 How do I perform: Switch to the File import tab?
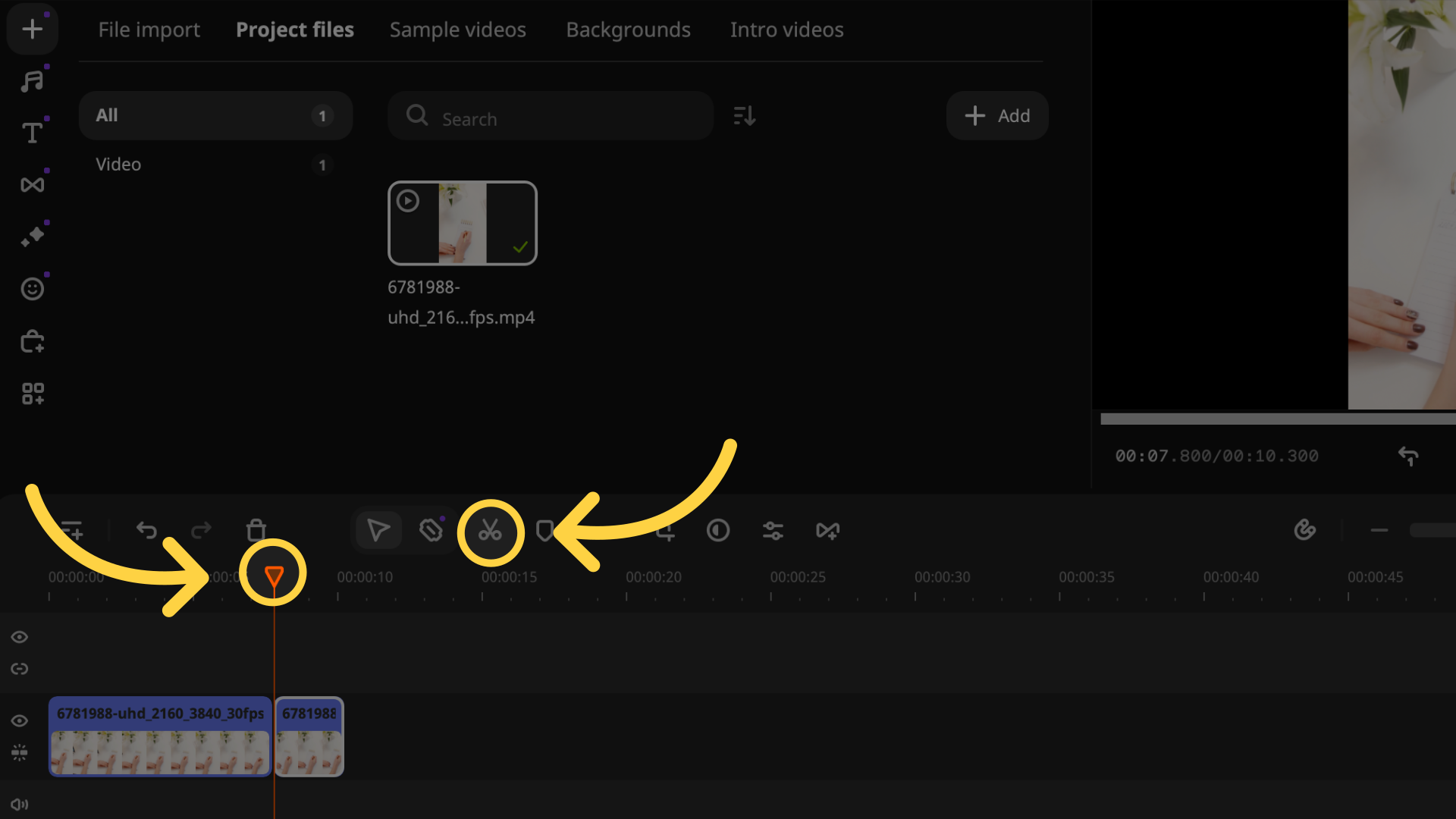[x=149, y=29]
